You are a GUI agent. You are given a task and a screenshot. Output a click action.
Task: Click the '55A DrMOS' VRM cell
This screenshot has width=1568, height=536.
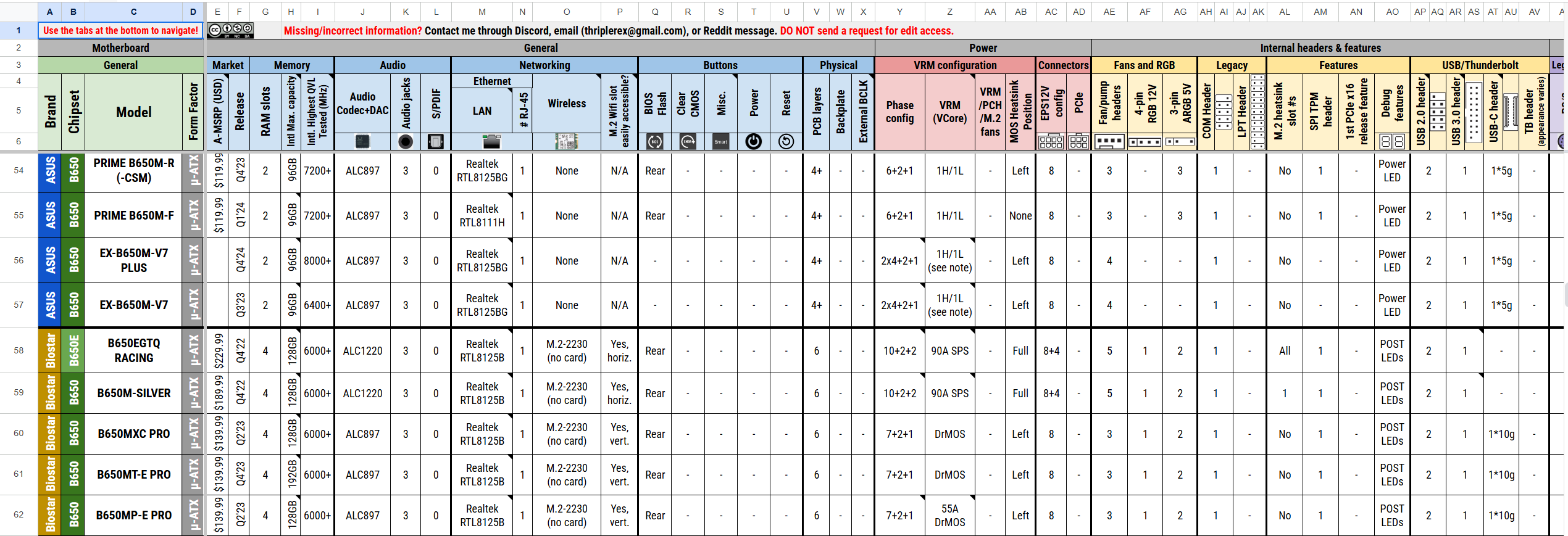click(x=949, y=515)
